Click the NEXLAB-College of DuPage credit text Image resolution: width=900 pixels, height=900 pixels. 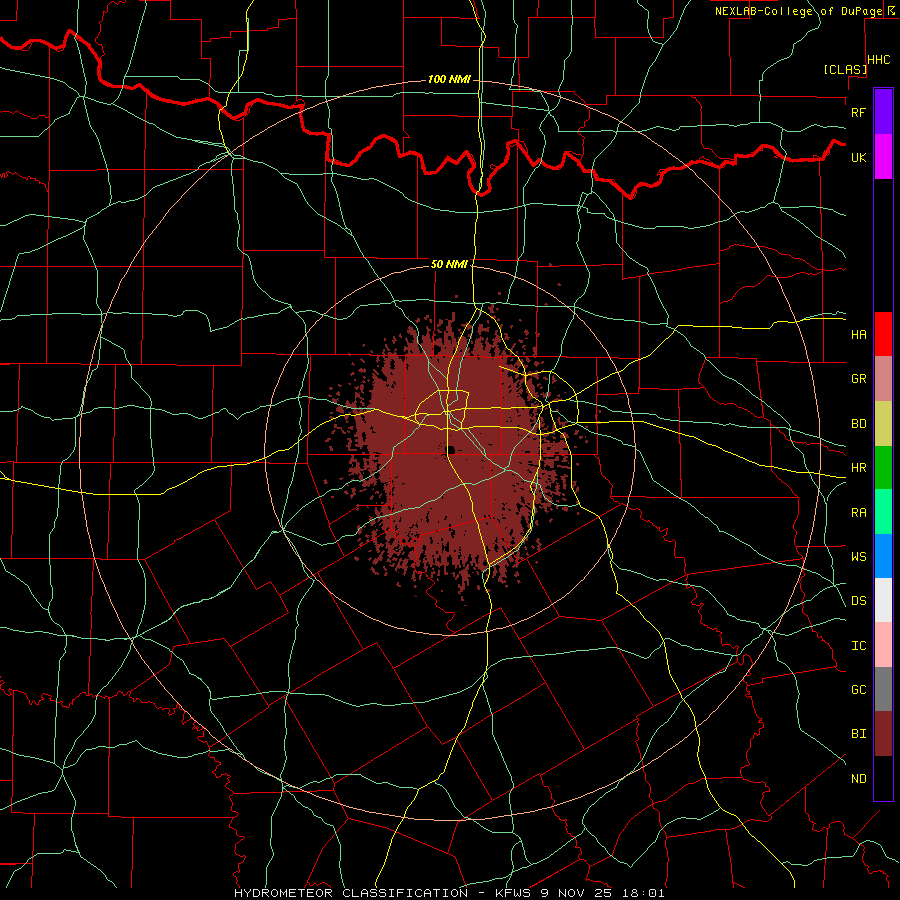click(798, 11)
